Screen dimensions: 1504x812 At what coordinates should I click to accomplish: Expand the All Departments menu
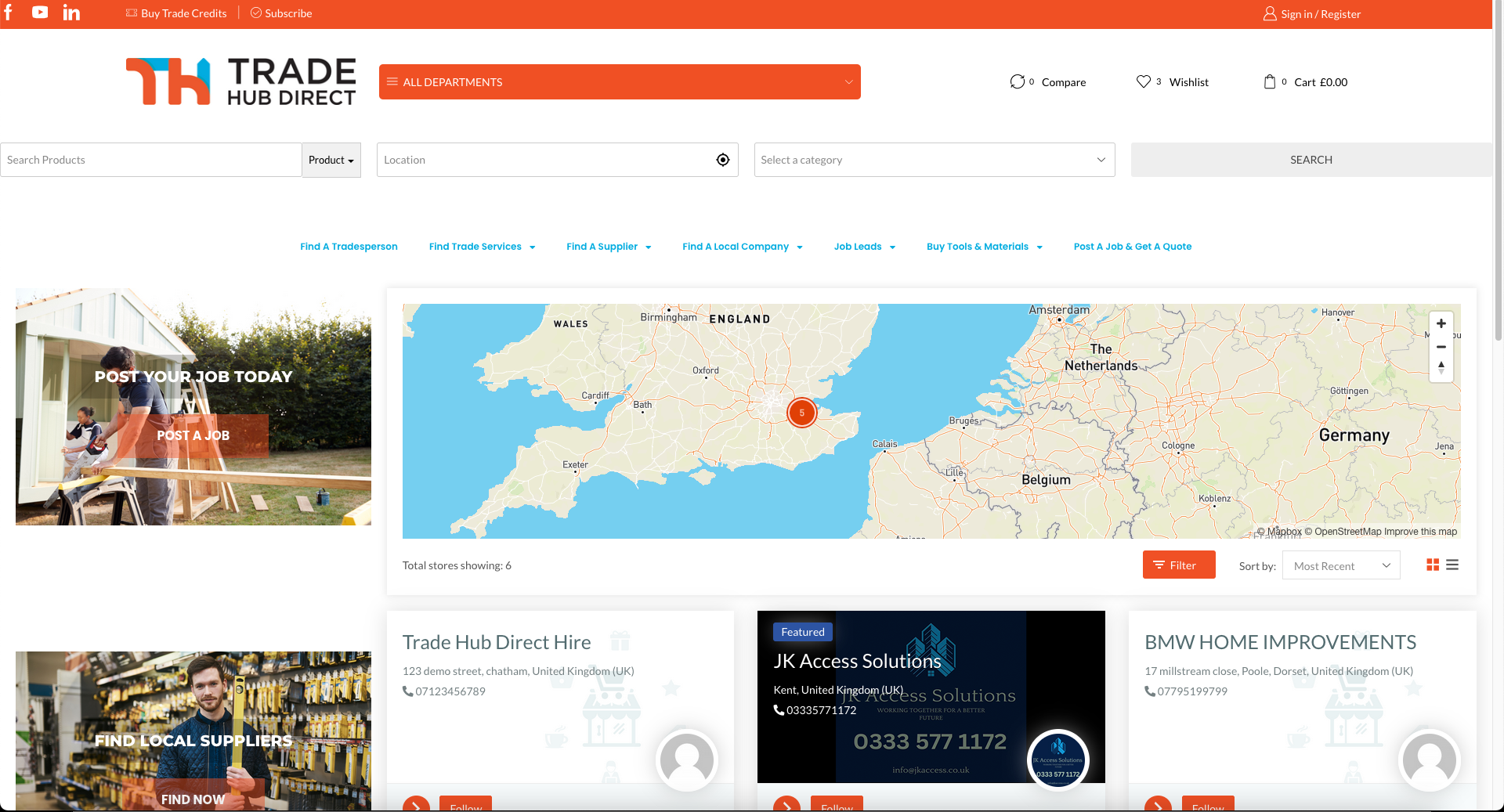(620, 81)
